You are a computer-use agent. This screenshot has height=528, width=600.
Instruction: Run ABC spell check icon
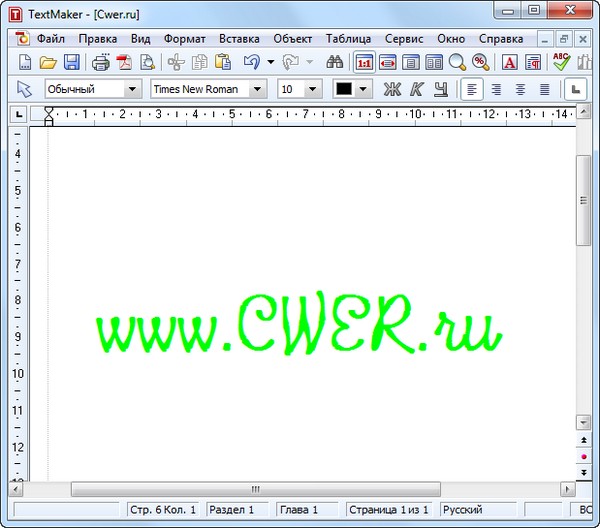pyautogui.click(x=561, y=62)
